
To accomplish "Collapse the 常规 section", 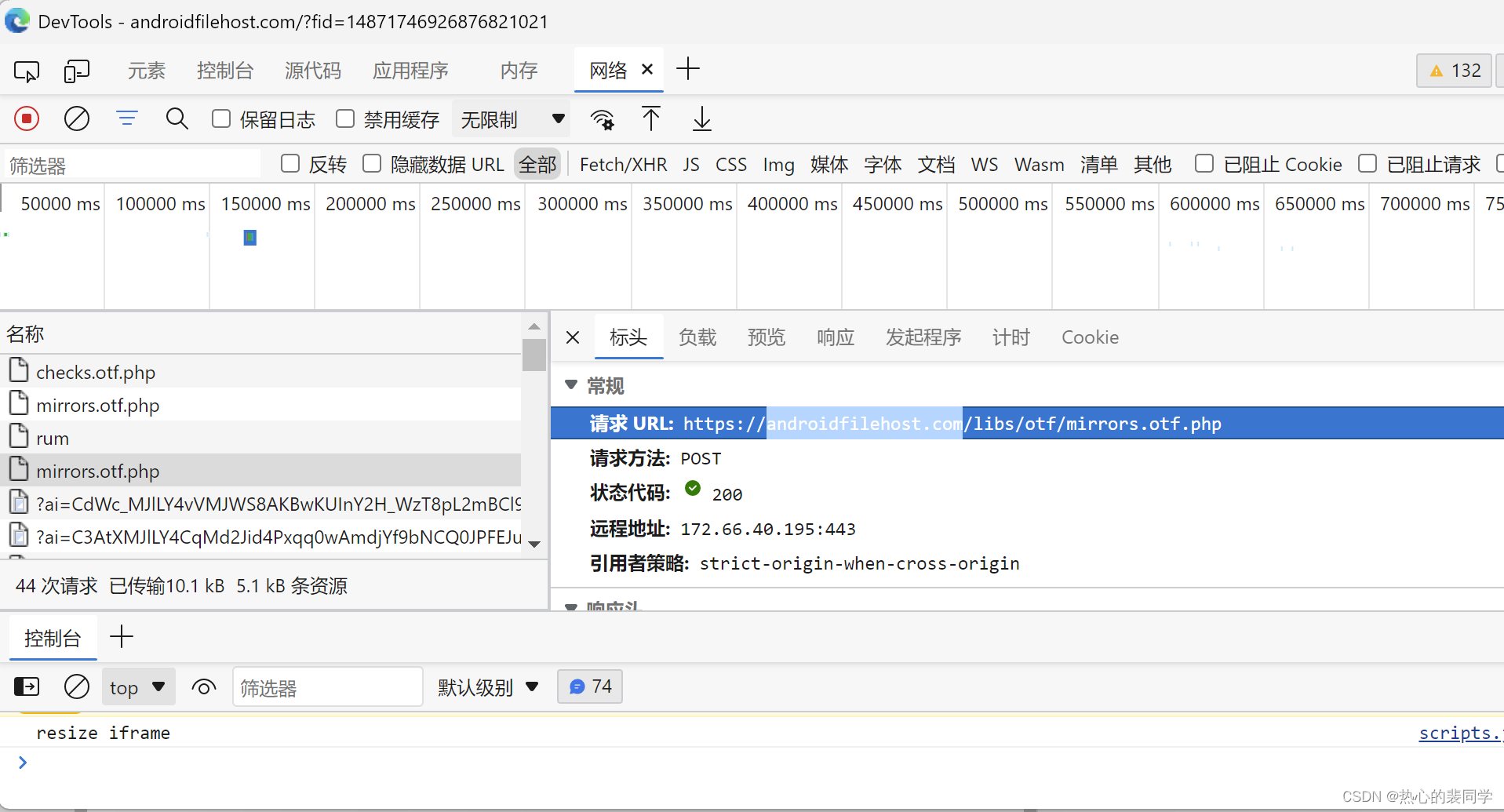I will point(571,384).
